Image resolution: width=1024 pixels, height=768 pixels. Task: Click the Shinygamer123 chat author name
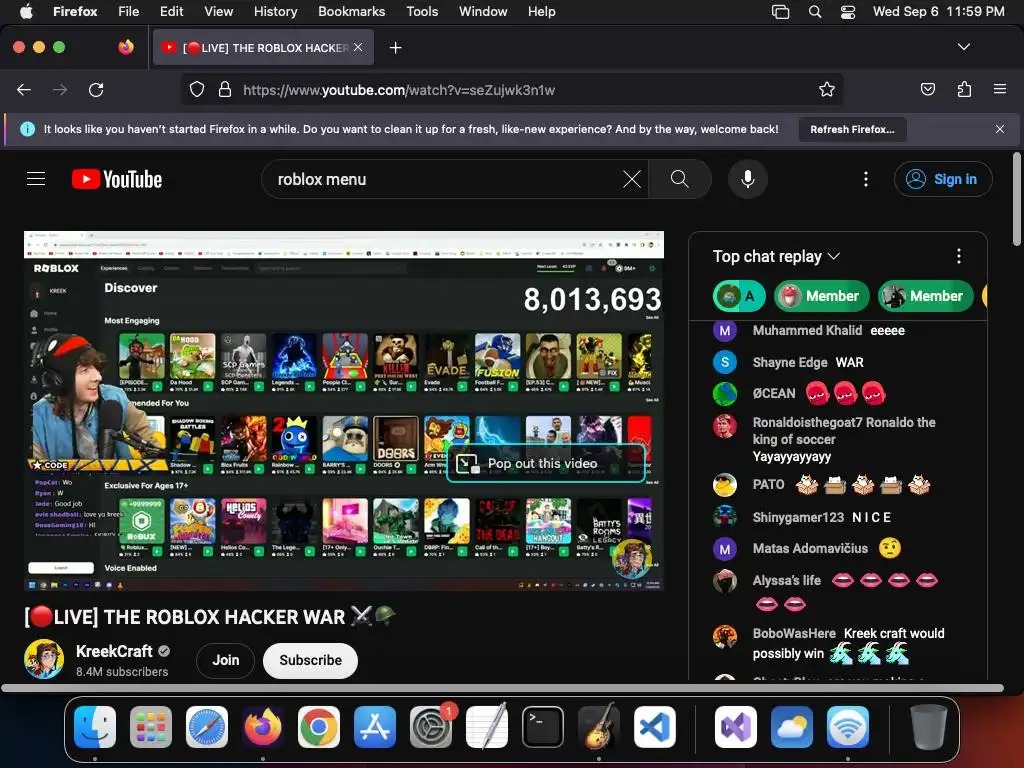pyautogui.click(x=798, y=517)
